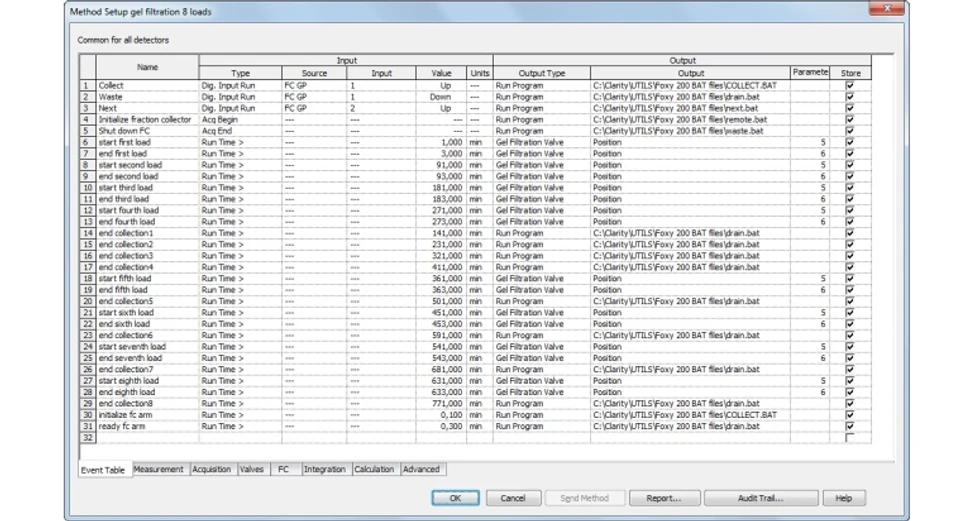Select the 'start first load' cell

[148, 142]
